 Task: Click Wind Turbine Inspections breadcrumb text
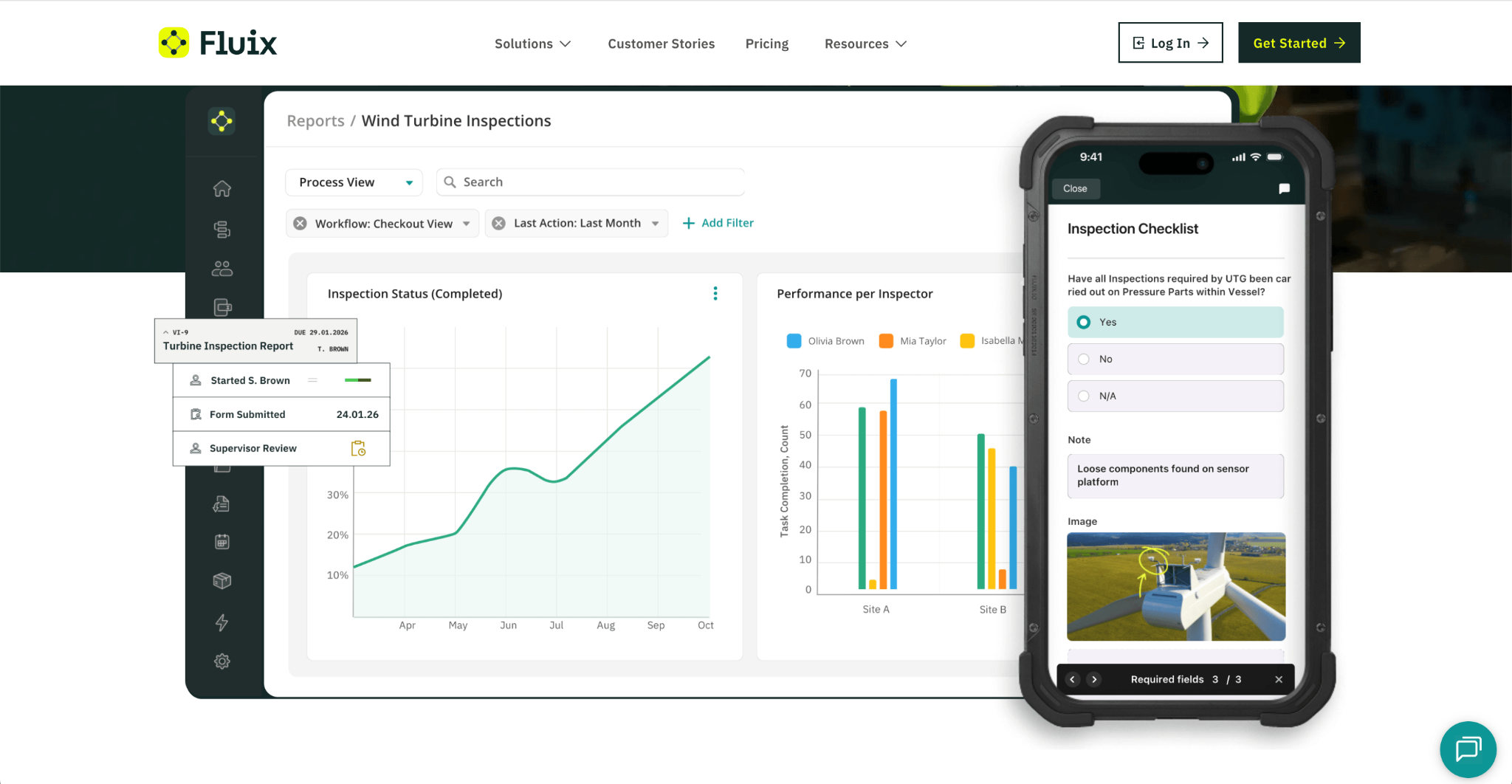point(456,120)
